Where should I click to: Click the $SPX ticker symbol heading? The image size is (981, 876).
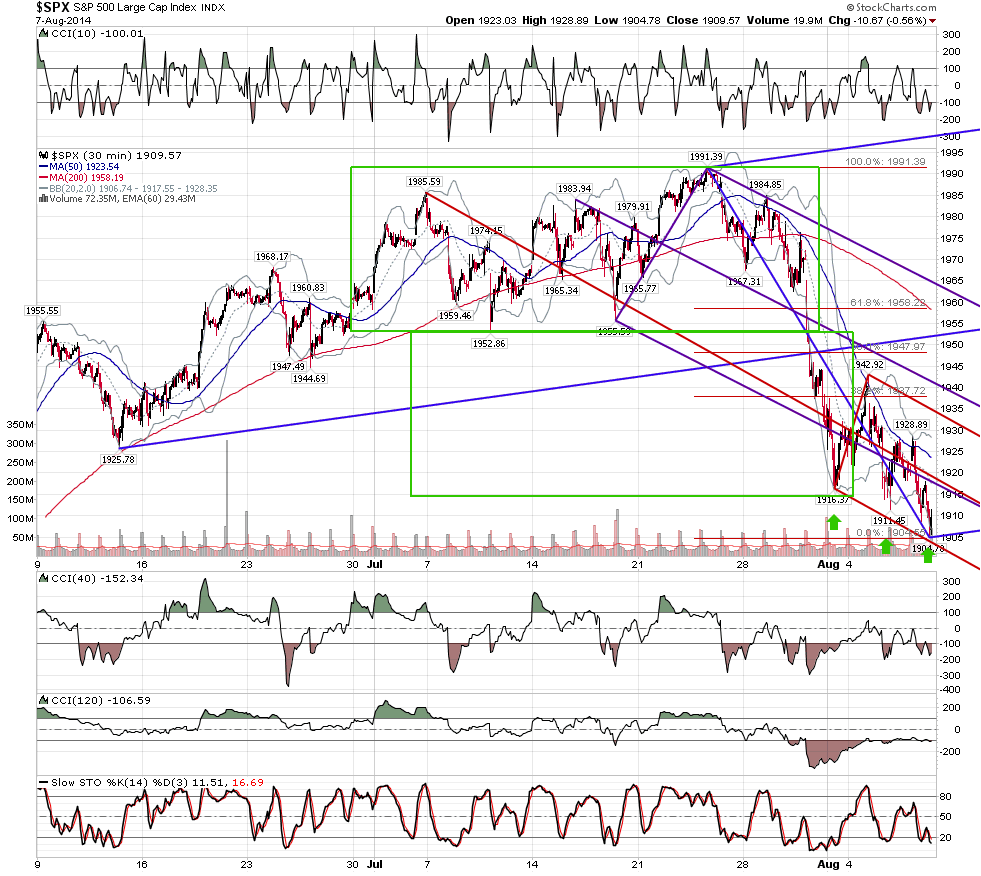point(53,8)
